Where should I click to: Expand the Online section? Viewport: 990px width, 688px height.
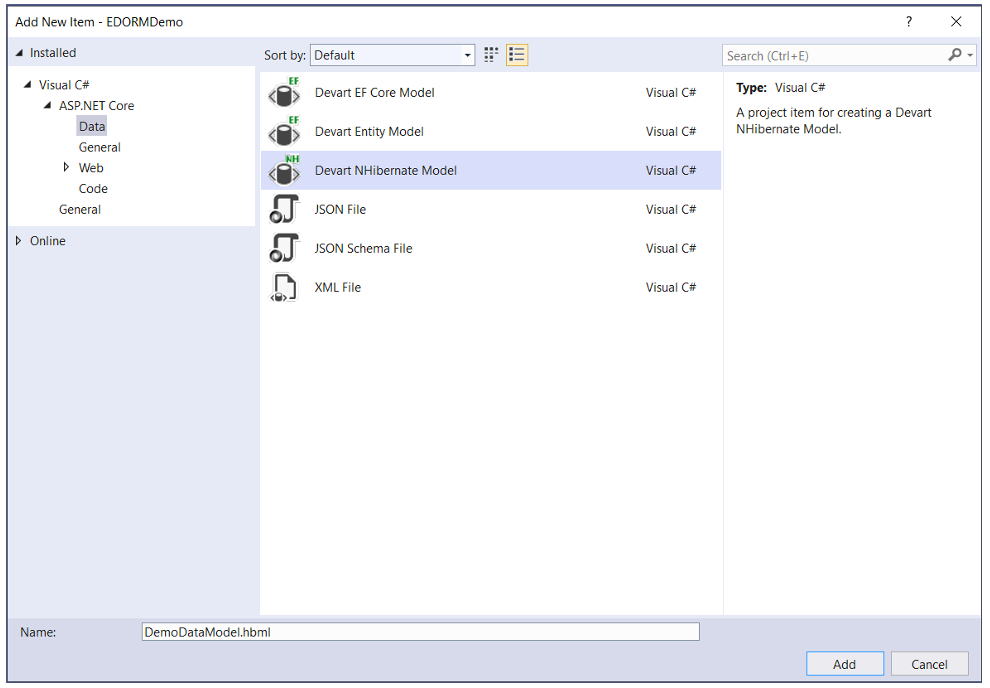[x=19, y=241]
